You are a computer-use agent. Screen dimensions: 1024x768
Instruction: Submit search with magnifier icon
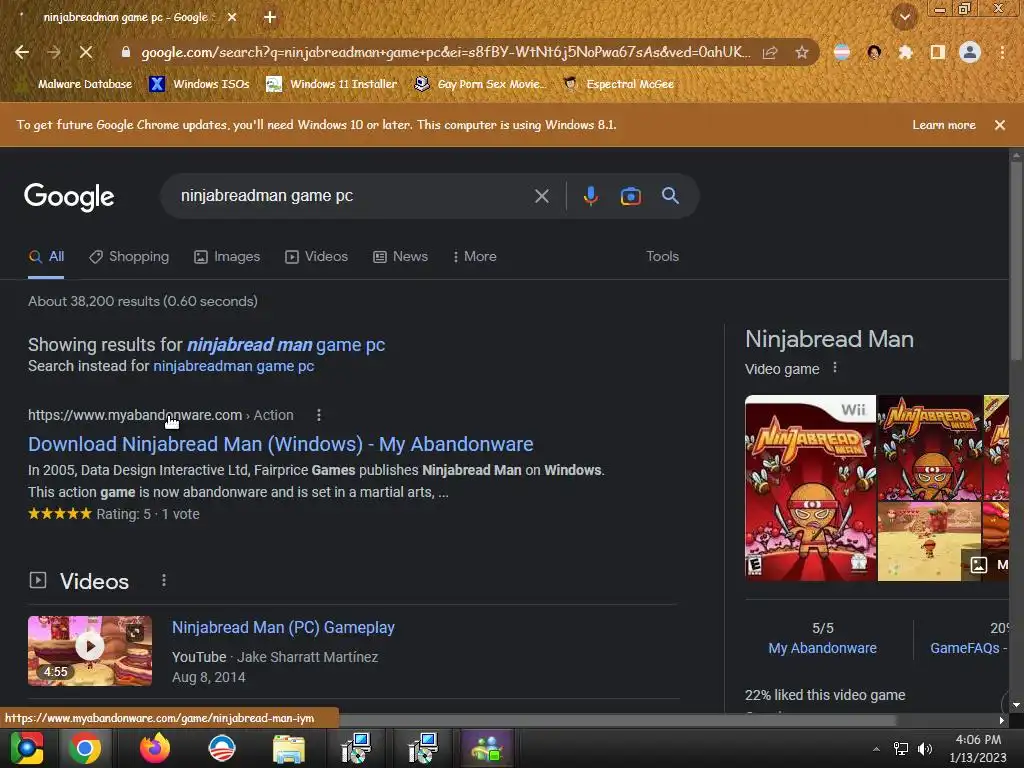[x=670, y=196]
